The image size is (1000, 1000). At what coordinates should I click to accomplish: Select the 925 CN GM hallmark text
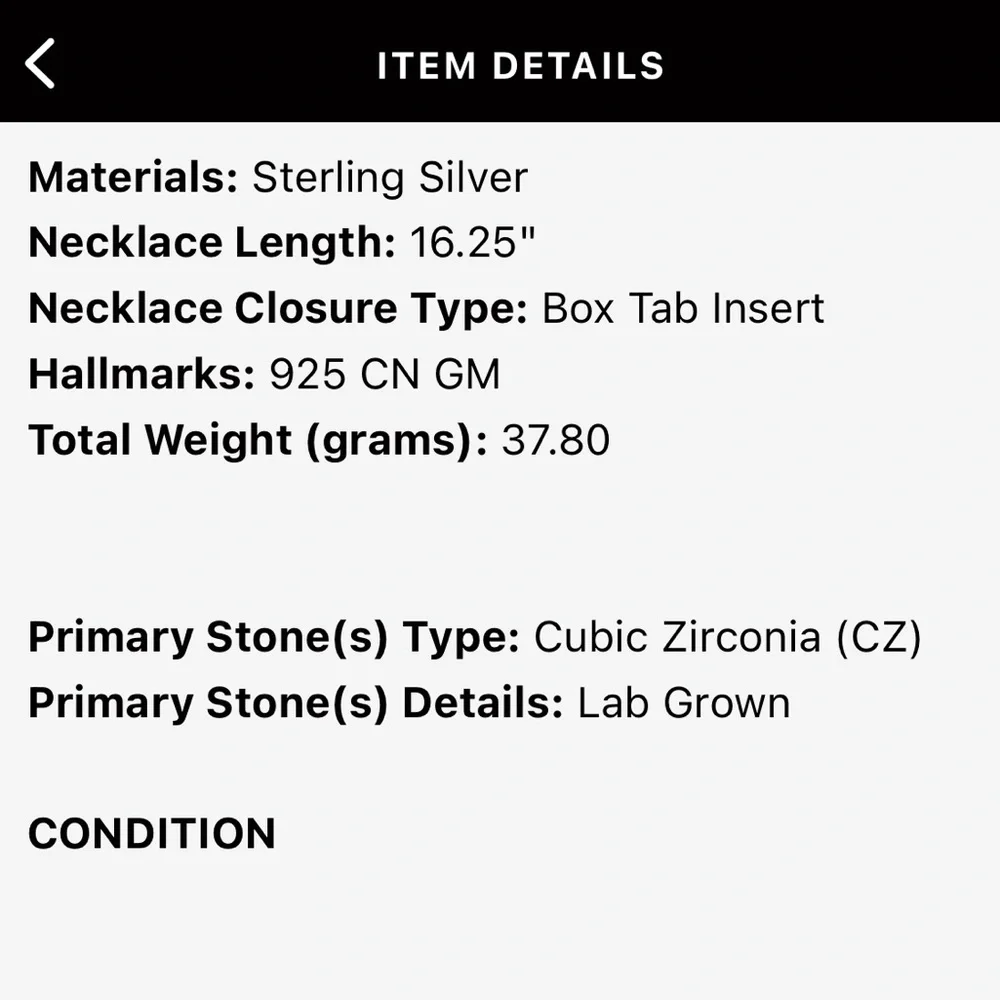(383, 373)
